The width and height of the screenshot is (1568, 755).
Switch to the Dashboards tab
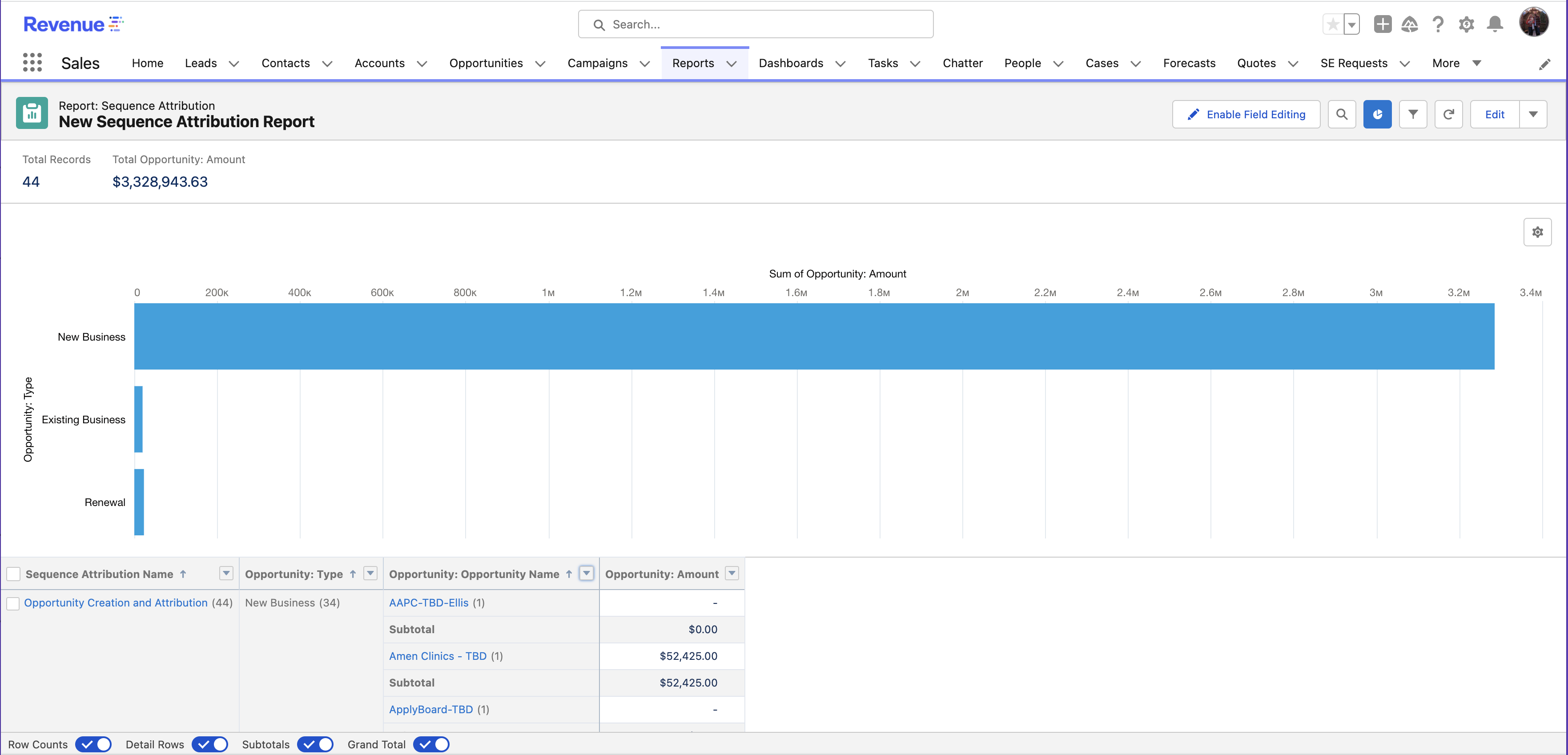point(790,63)
